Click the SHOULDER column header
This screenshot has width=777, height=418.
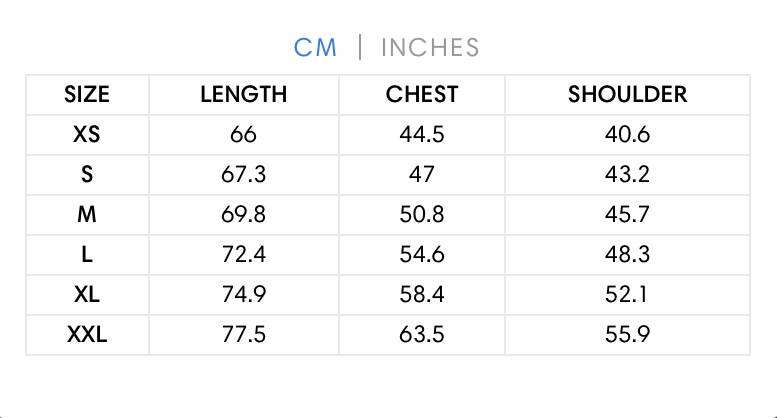[x=627, y=94]
